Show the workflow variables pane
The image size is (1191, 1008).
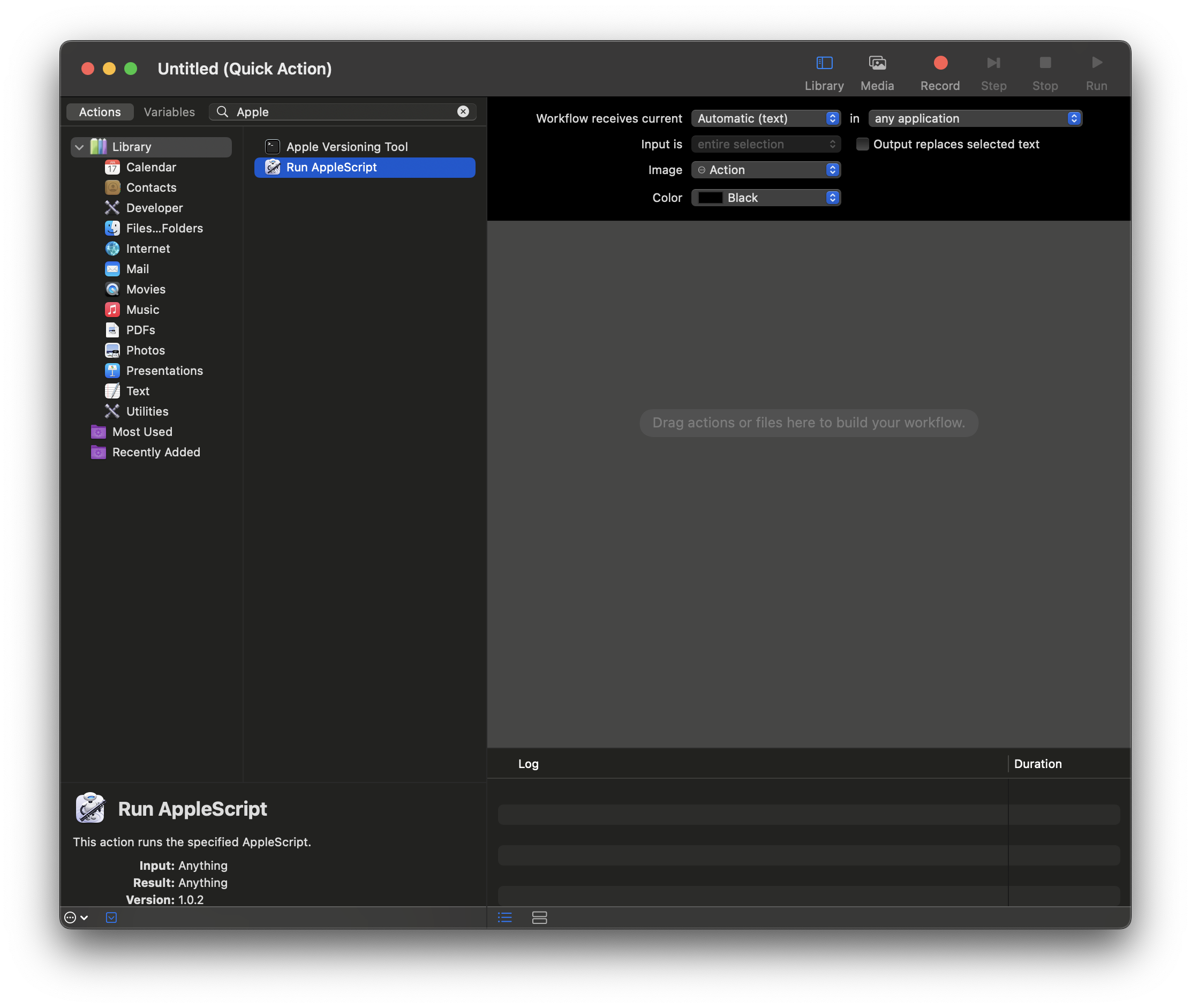tap(539, 917)
